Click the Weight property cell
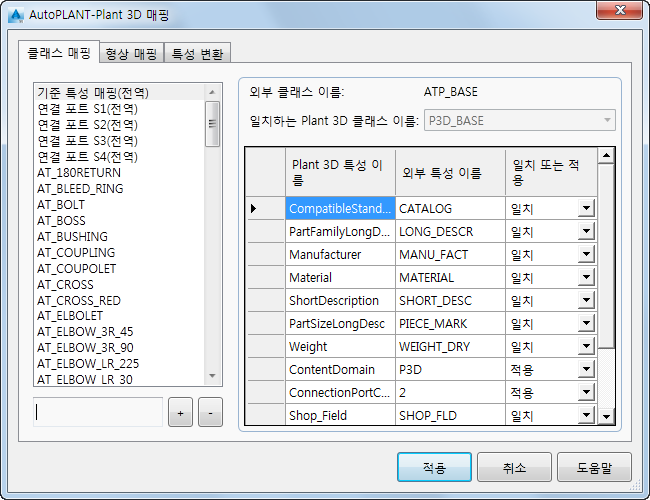The image size is (650, 500). pyautogui.click(x=340, y=346)
